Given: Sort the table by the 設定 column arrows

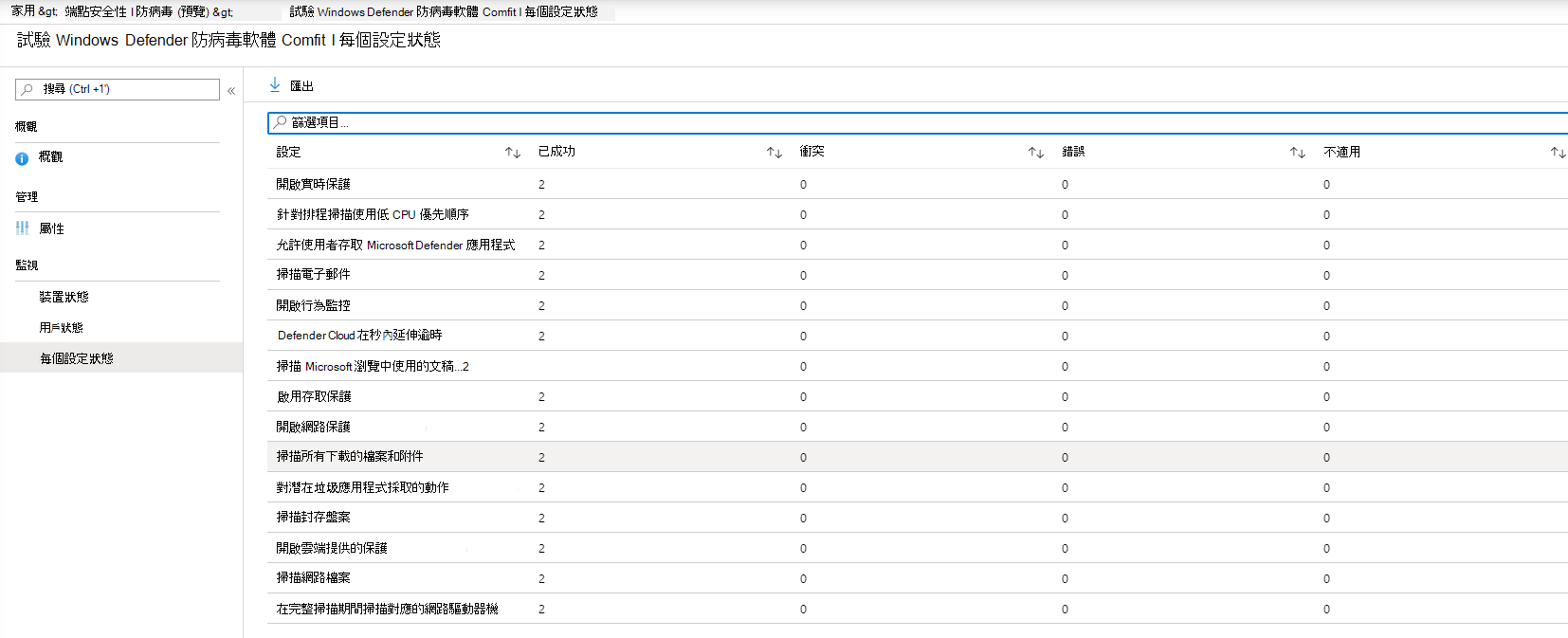Looking at the screenshot, I should (513, 153).
